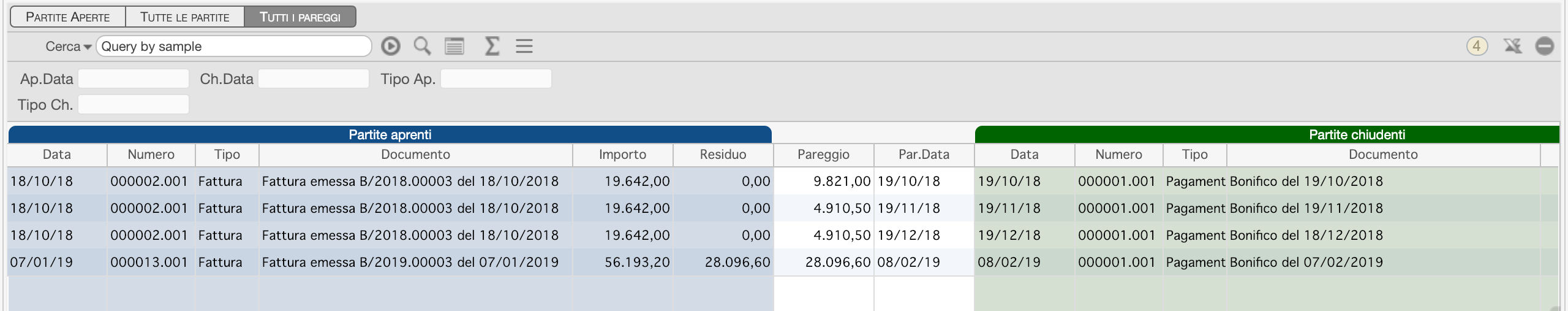The image size is (1568, 311).
Task: Switch to the Tutte le partite tab
Action: click(x=185, y=17)
